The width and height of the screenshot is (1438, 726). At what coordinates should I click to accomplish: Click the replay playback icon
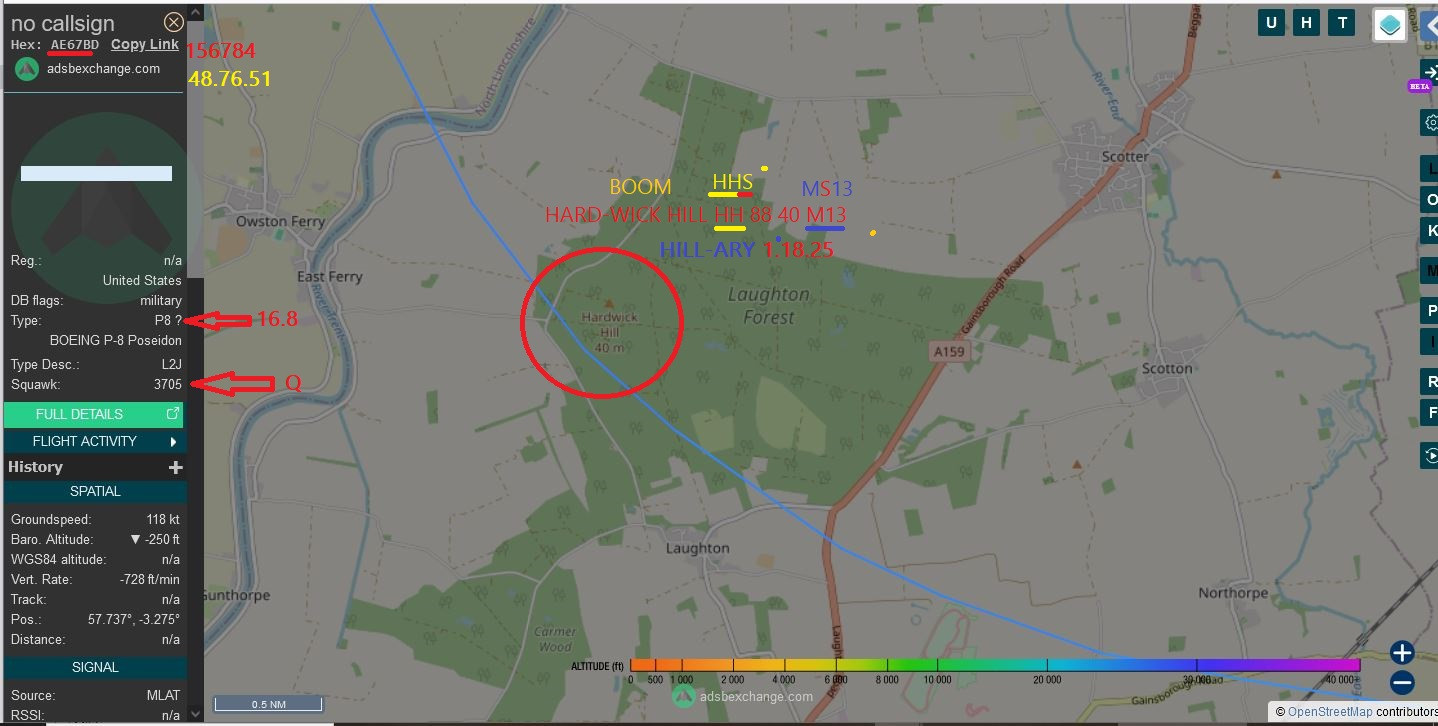click(1430, 456)
